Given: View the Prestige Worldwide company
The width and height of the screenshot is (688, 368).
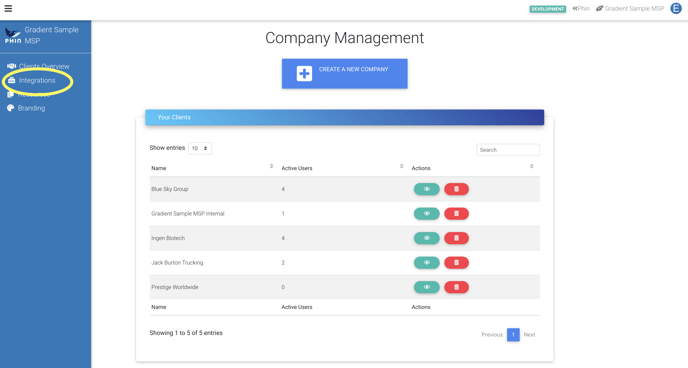Looking at the screenshot, I should (426, 287).
